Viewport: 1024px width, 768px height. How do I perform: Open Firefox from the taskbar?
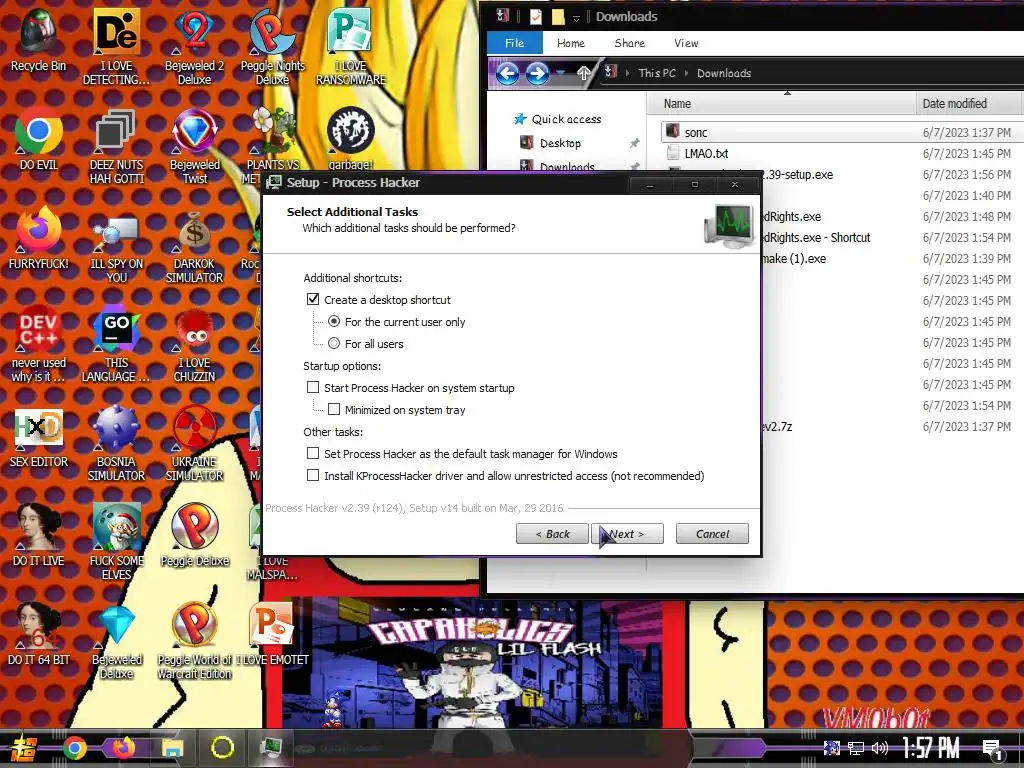(x=123, y=748)
